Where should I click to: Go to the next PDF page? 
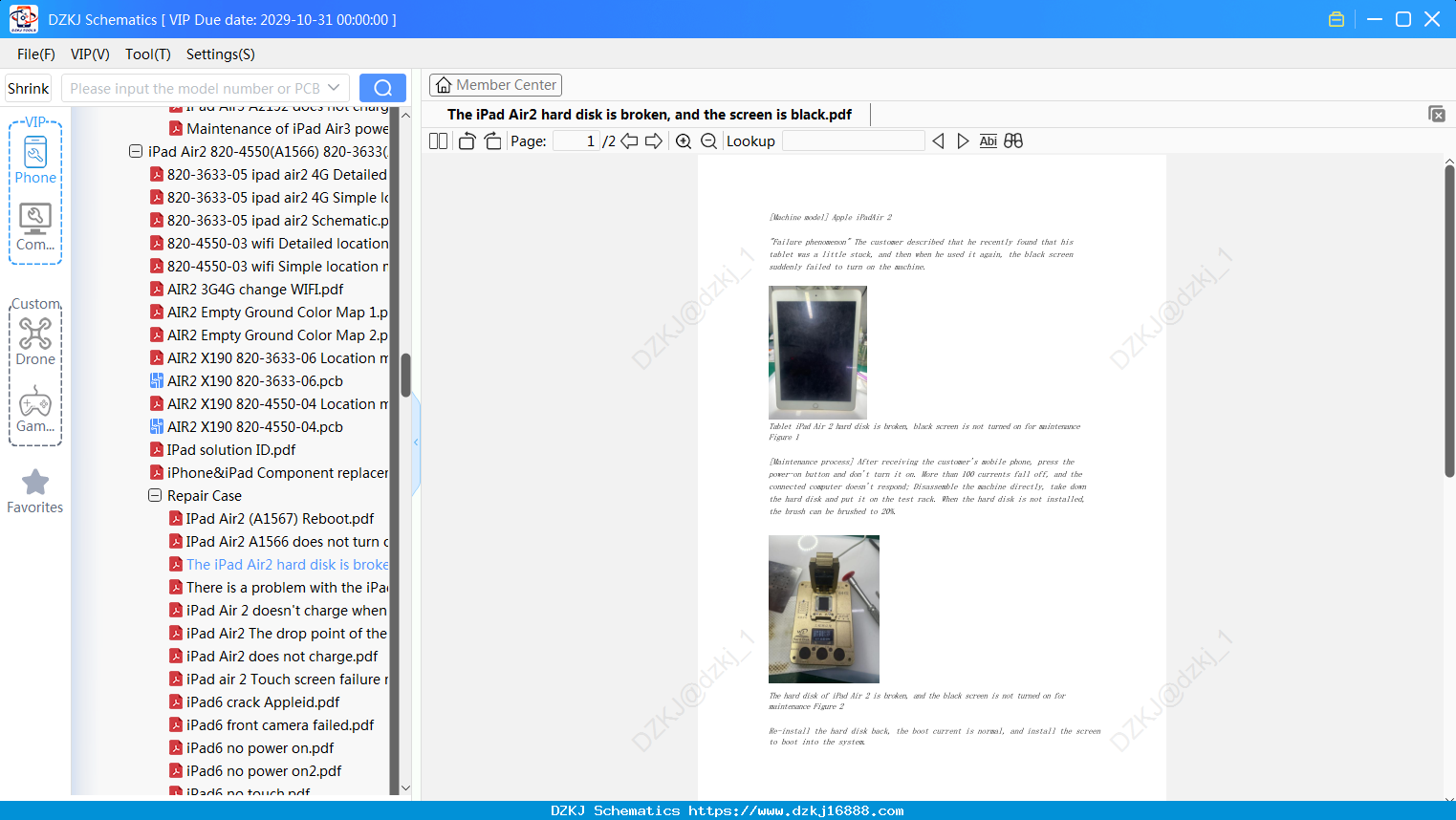(x=654, y=141)
